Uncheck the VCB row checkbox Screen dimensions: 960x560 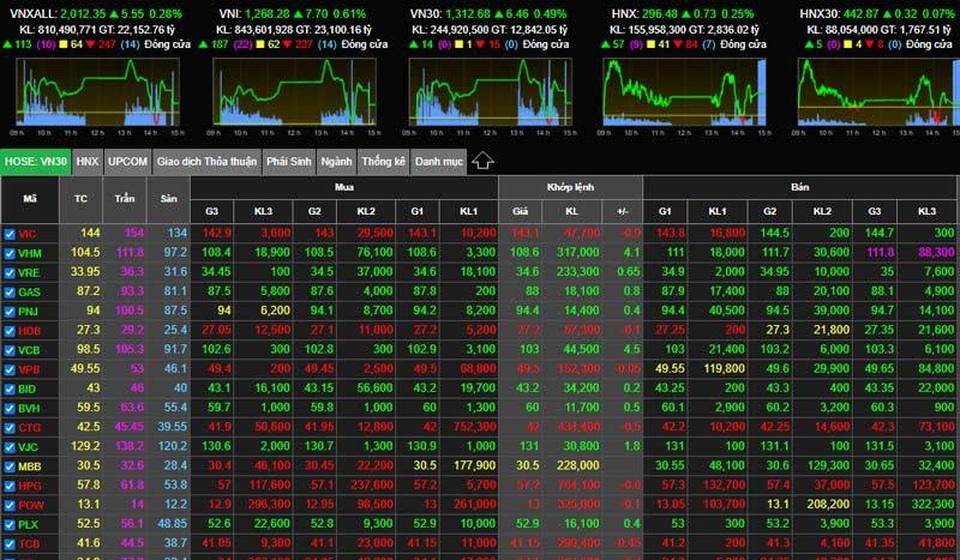pyautogui.click(x=9, y=350)
